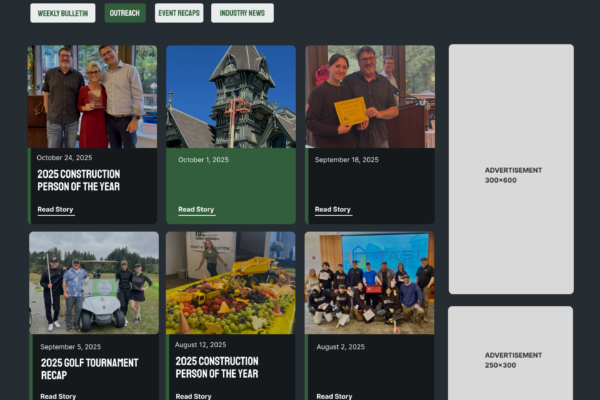Image resolution: width=600 pixels, height=400 pixels.
Task: Open the Event Recaps tab
Action: (179, 13)
